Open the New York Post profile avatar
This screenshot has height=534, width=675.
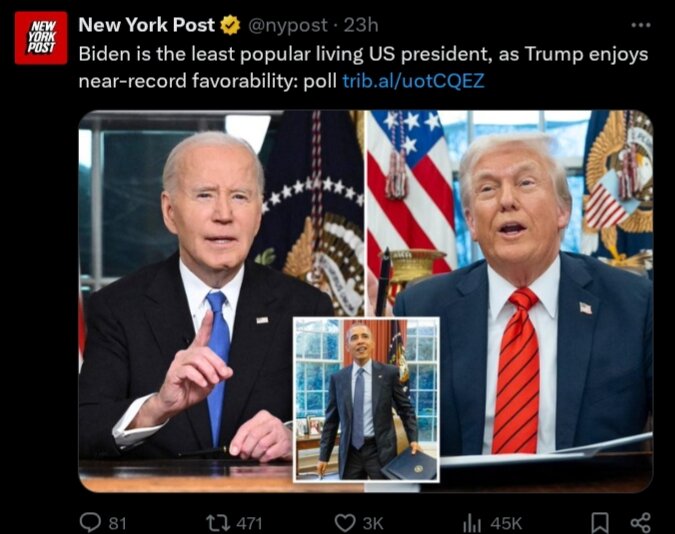click(x=41, y=38)
